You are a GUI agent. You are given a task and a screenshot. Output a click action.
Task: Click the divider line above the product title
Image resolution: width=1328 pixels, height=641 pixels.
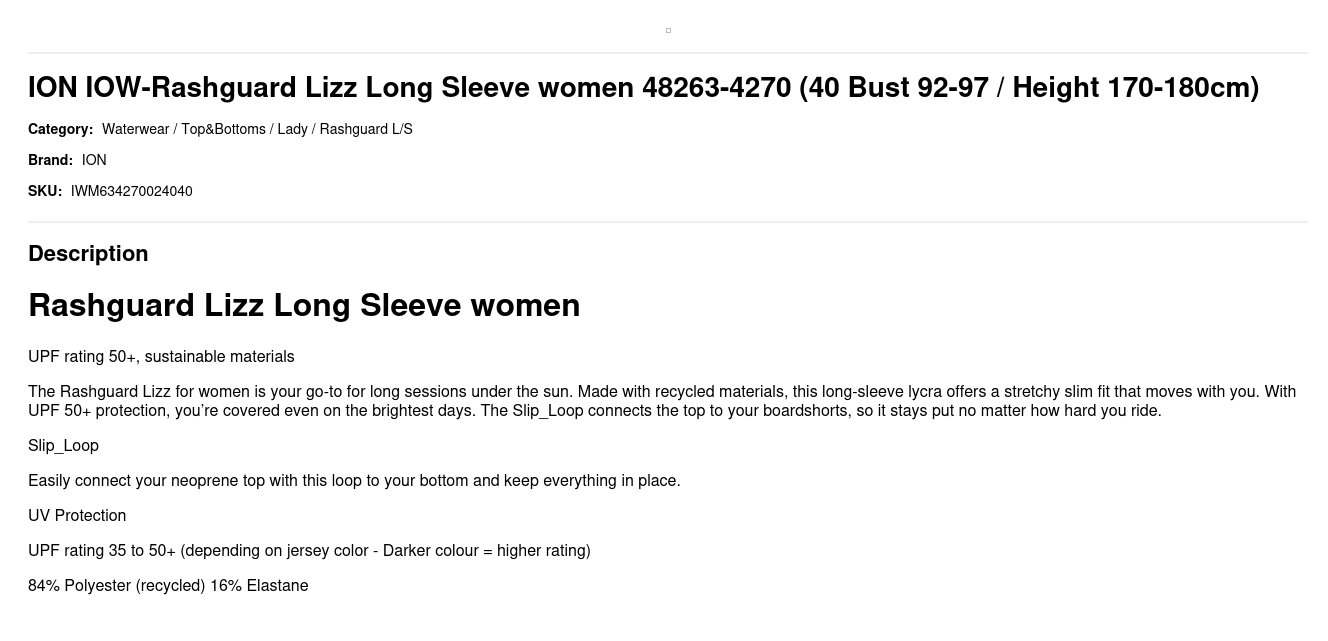tap(668, 53)
